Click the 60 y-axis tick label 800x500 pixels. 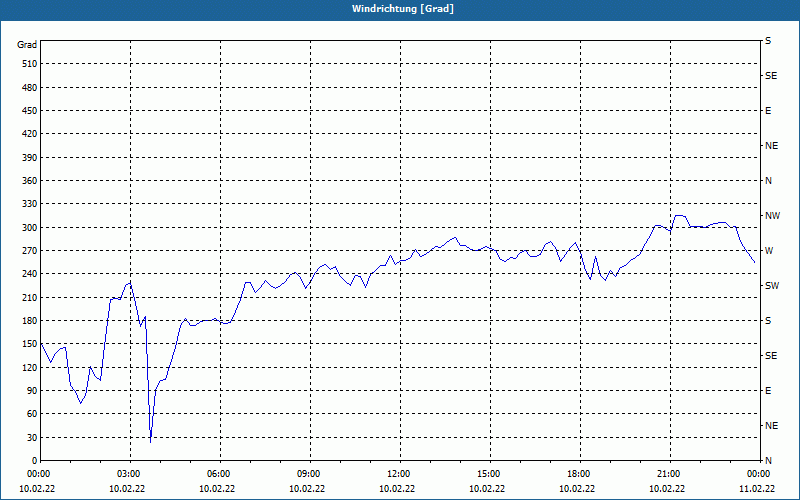(31, 414)
